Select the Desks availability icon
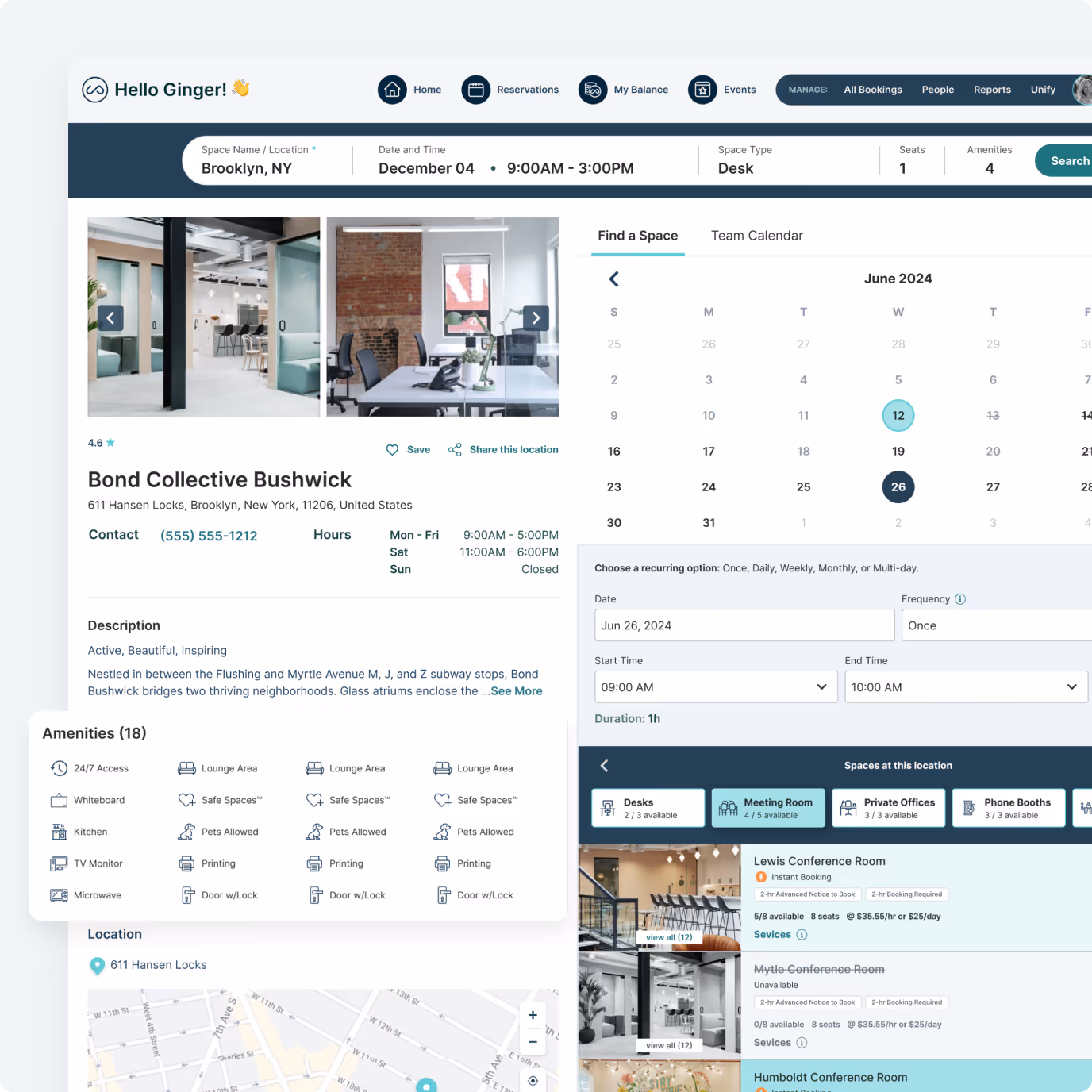 point(607,807)
